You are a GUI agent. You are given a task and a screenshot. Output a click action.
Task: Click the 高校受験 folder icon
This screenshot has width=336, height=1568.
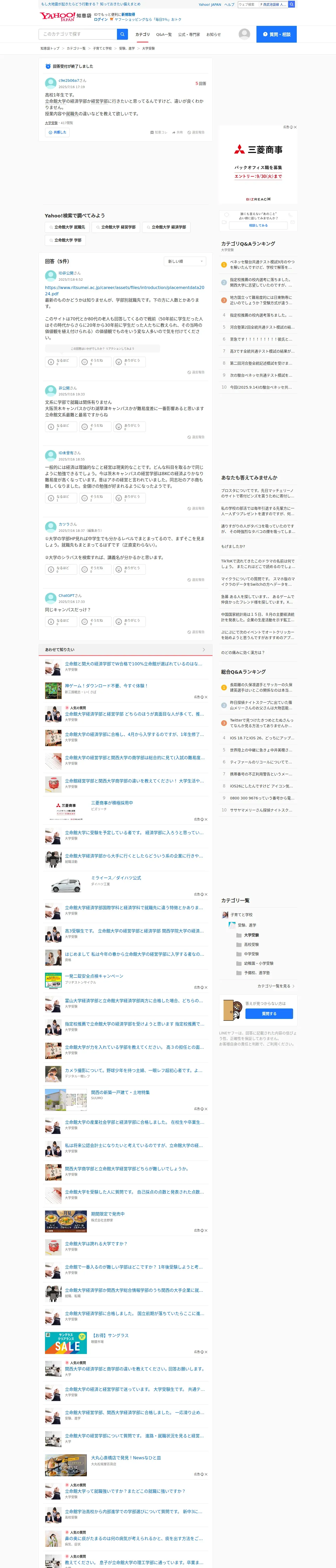[239, 945]
